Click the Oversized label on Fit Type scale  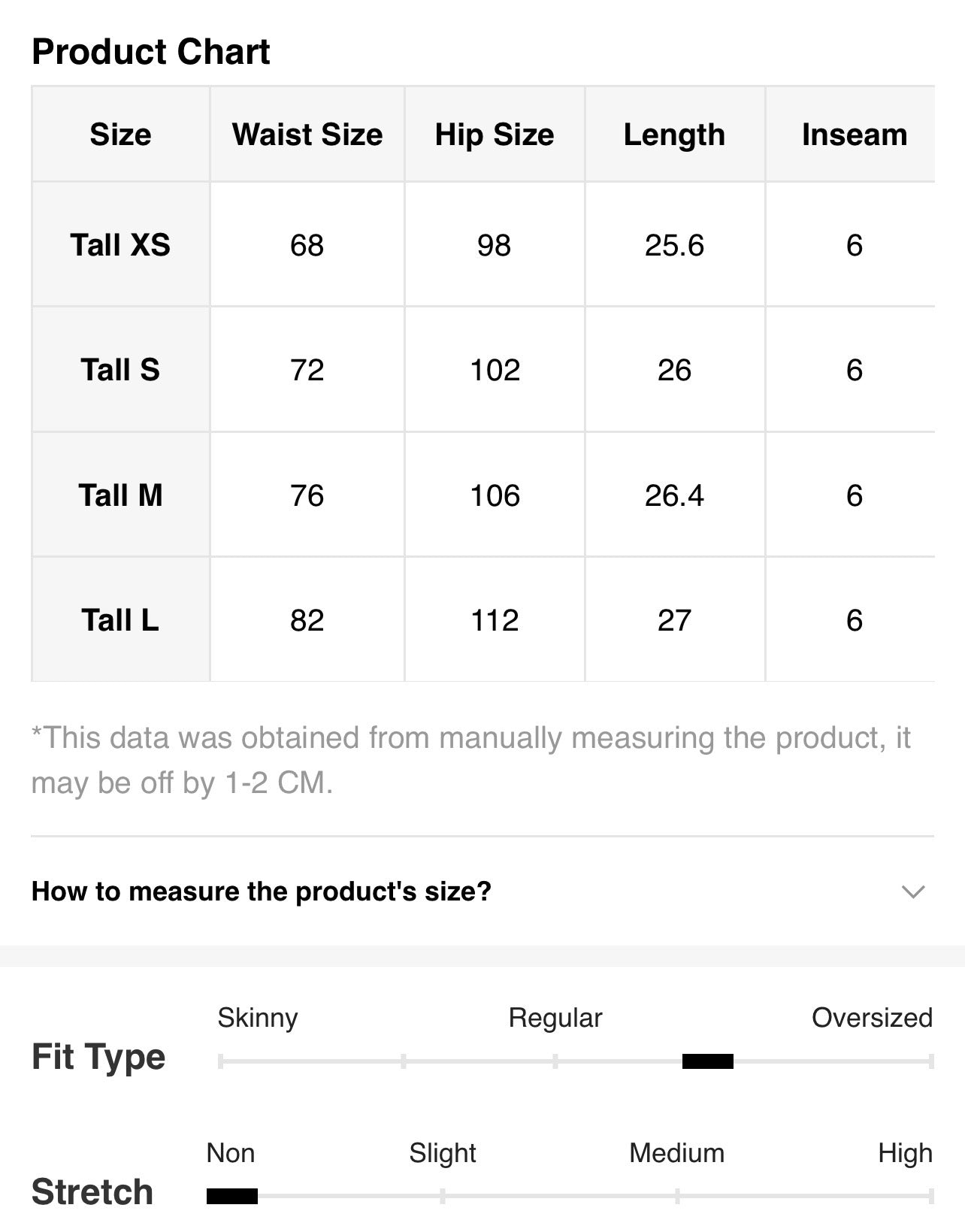click(872, 1018)
